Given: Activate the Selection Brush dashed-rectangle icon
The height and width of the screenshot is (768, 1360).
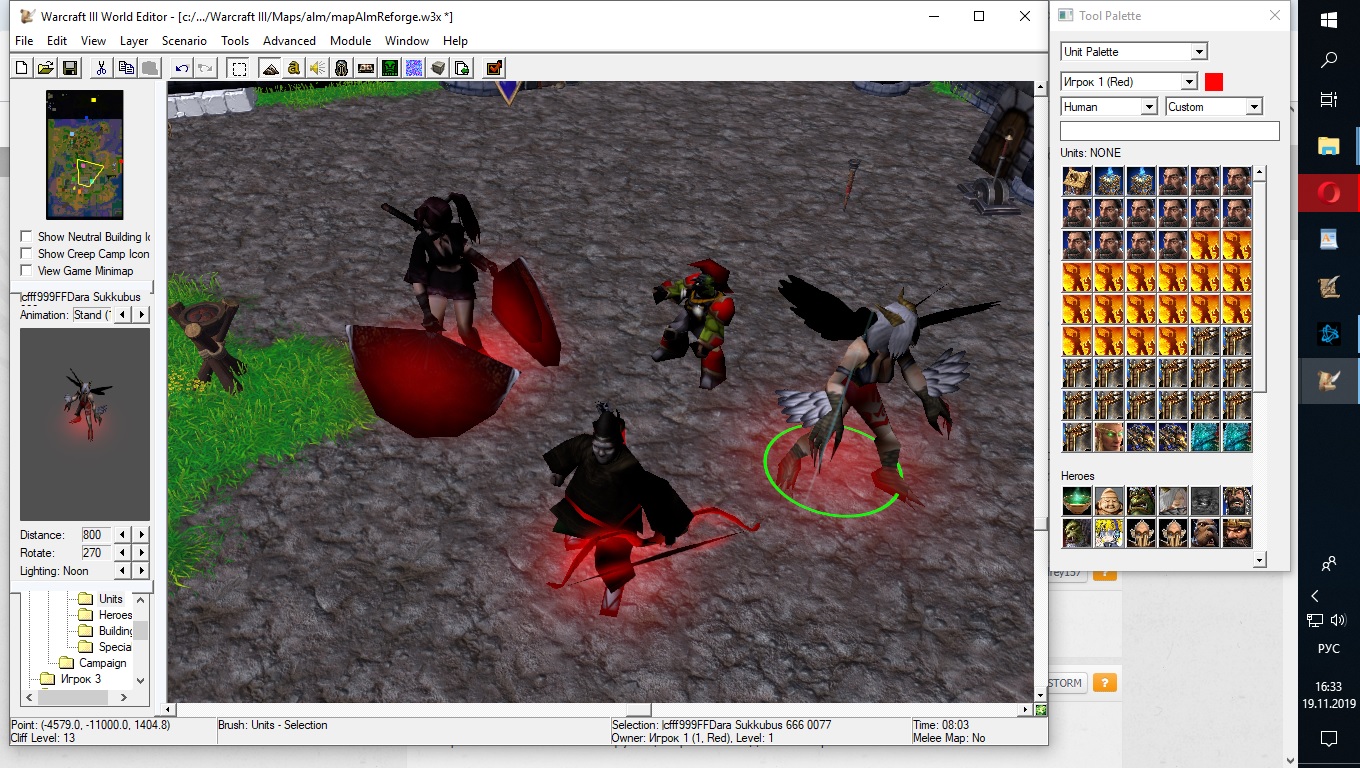Looking at the screenshot, I should tap(238, 68).
